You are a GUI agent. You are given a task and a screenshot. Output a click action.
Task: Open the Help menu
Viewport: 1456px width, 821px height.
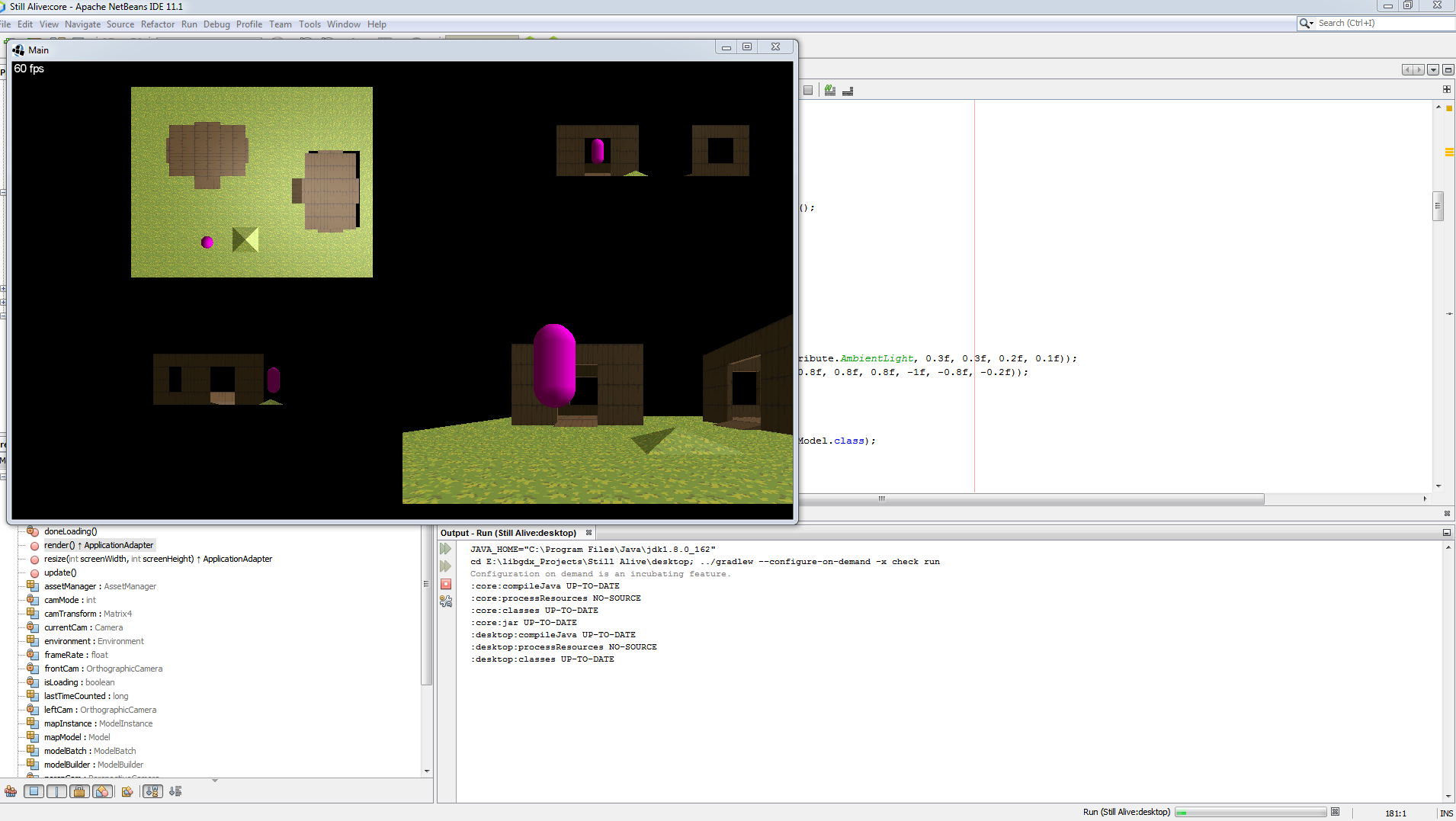tap(377, 24)
